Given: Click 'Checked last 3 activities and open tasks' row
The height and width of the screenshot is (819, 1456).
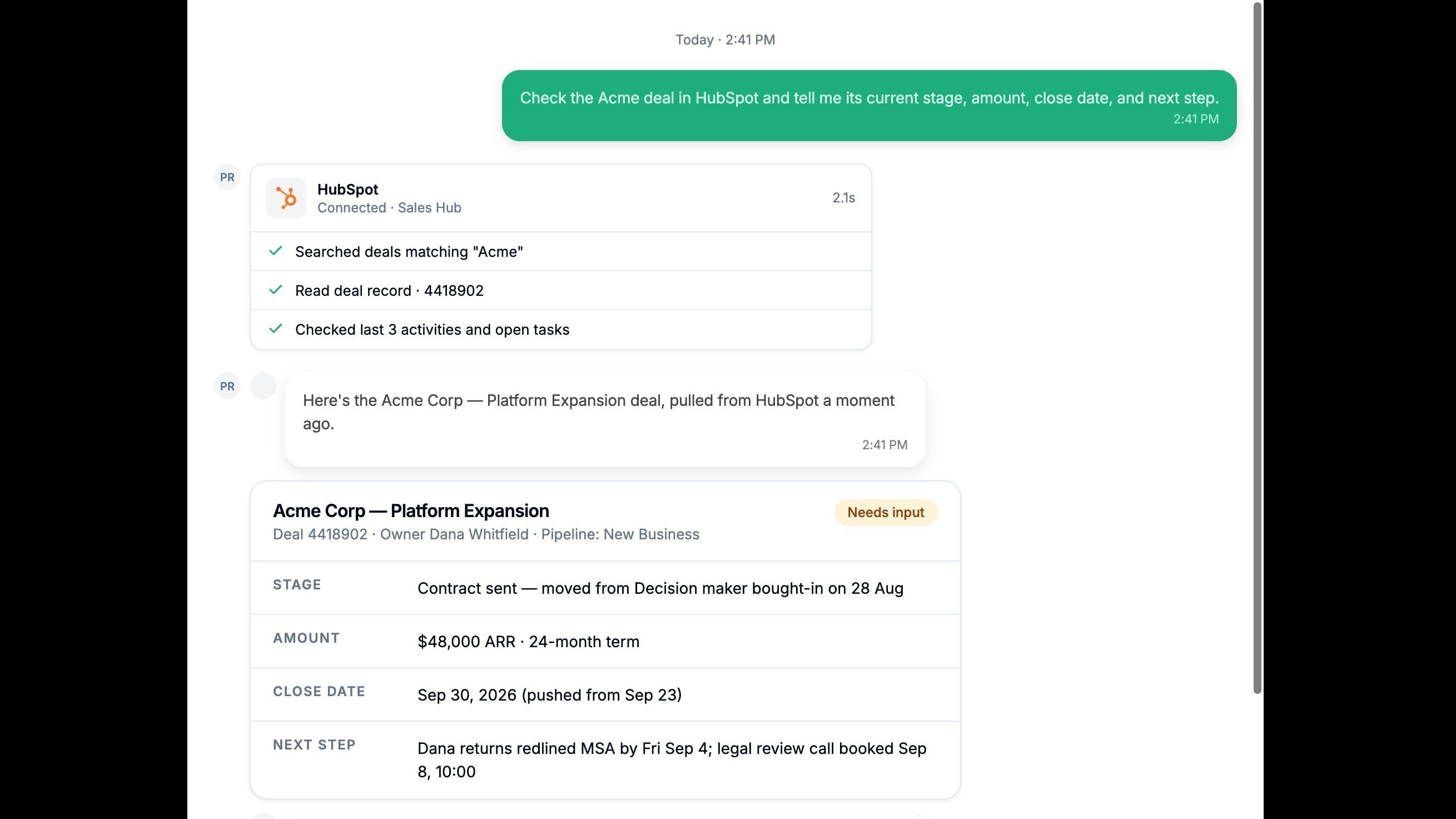Looking at the screenshot, I should click(x=561, y=330).
